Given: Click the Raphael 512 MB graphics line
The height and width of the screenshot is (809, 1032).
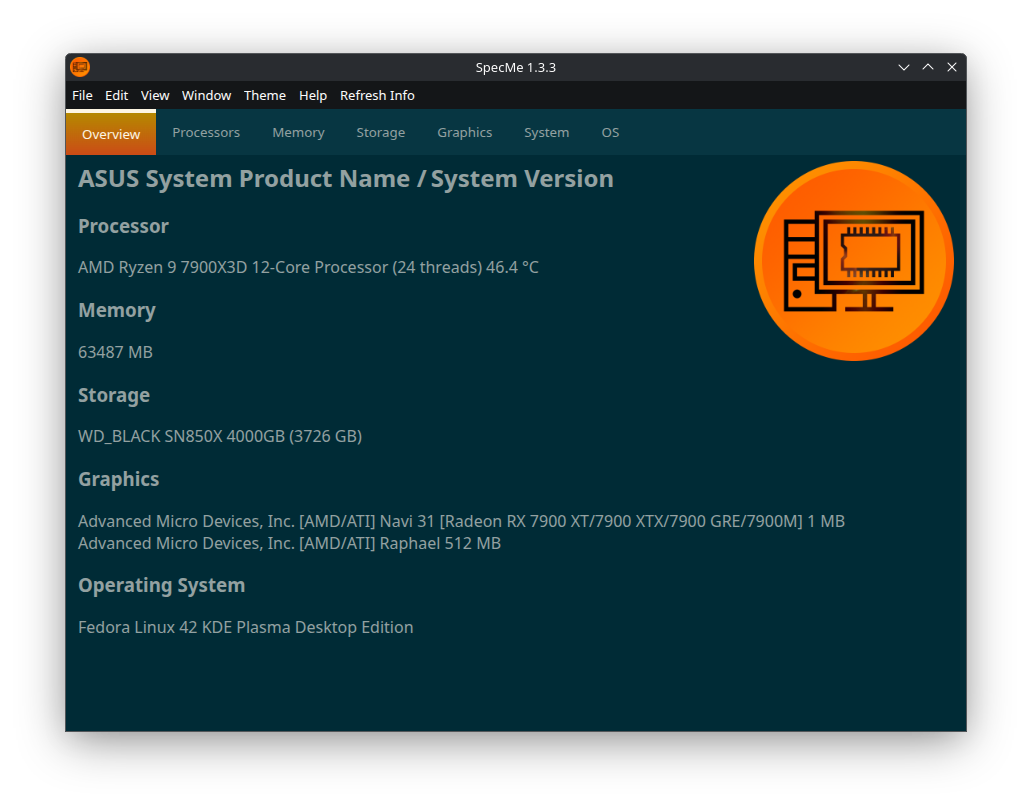Looking at the screenshot, I should (x=290, y=544).
